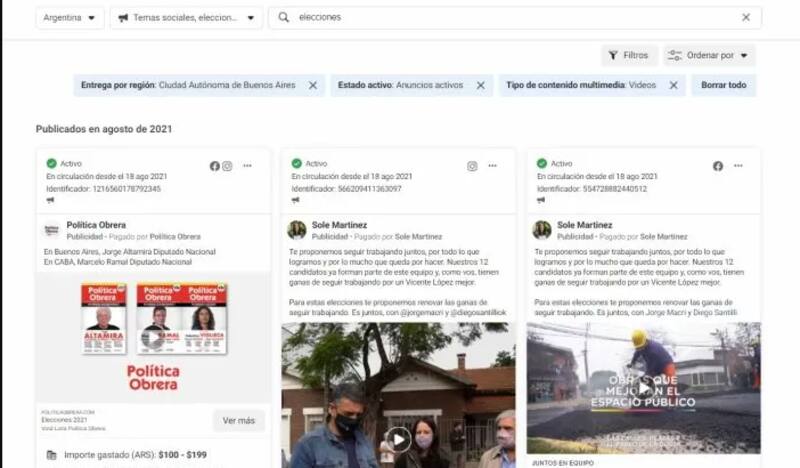
Task: Clear the search field with the X icon
Action: tap(745, 17)
